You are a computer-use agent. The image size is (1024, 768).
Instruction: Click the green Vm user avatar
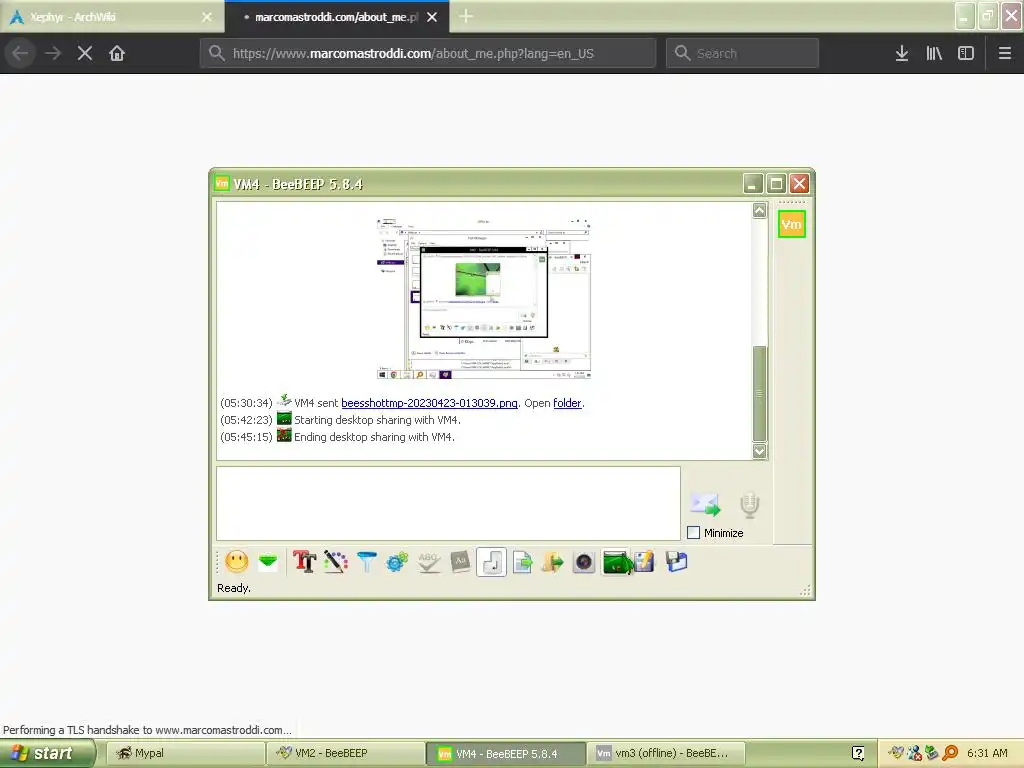click(792, 225)
